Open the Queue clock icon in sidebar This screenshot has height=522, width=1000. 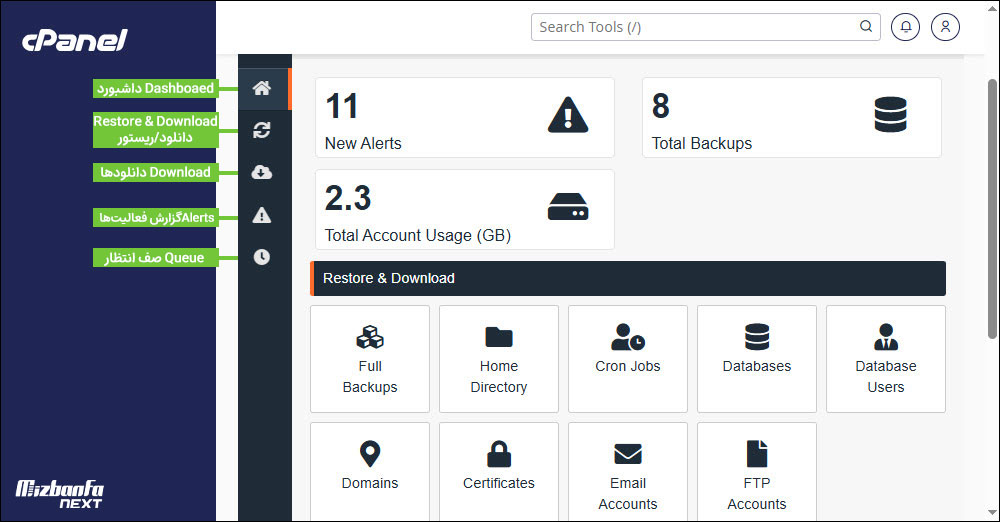(262, 257)
